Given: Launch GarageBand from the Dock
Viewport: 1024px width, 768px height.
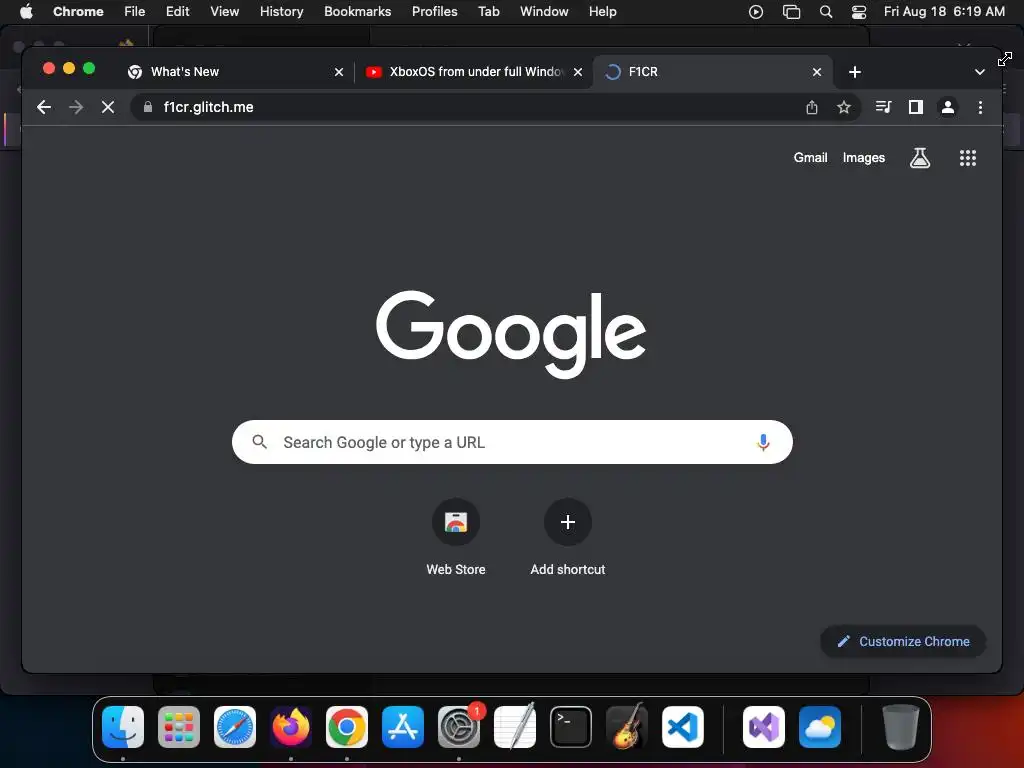Looking at the screenshot, I should pos(627,727).
